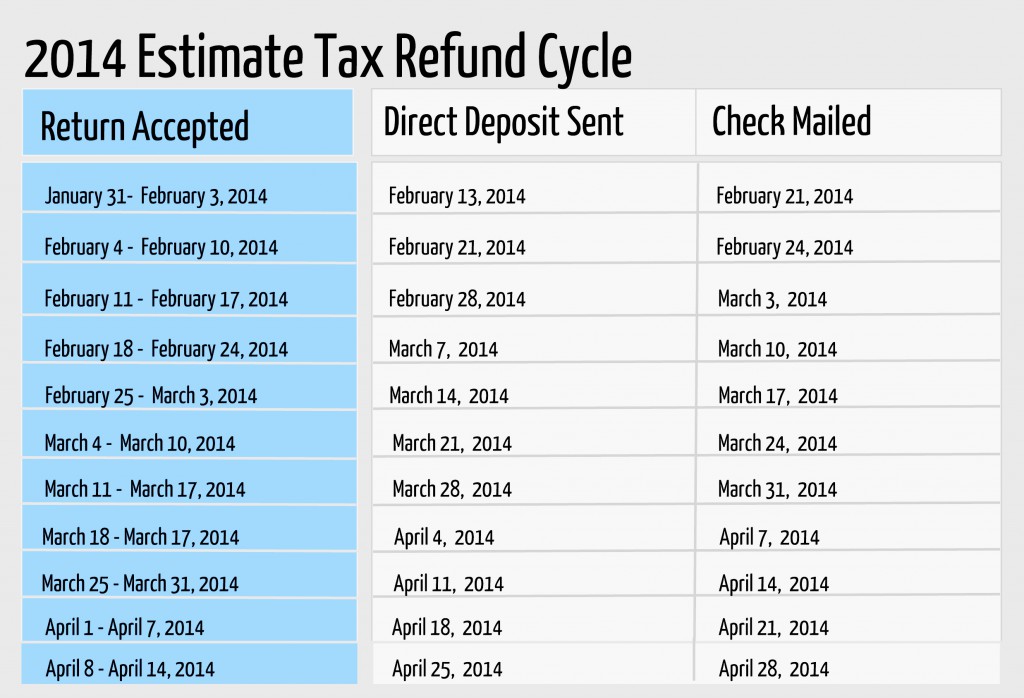The width and height of the screenshot is (1024, 698).
Task: Click the "February 18 - February 24, 2014" cell
Action: pyautogui.click(x=166, y=349)
